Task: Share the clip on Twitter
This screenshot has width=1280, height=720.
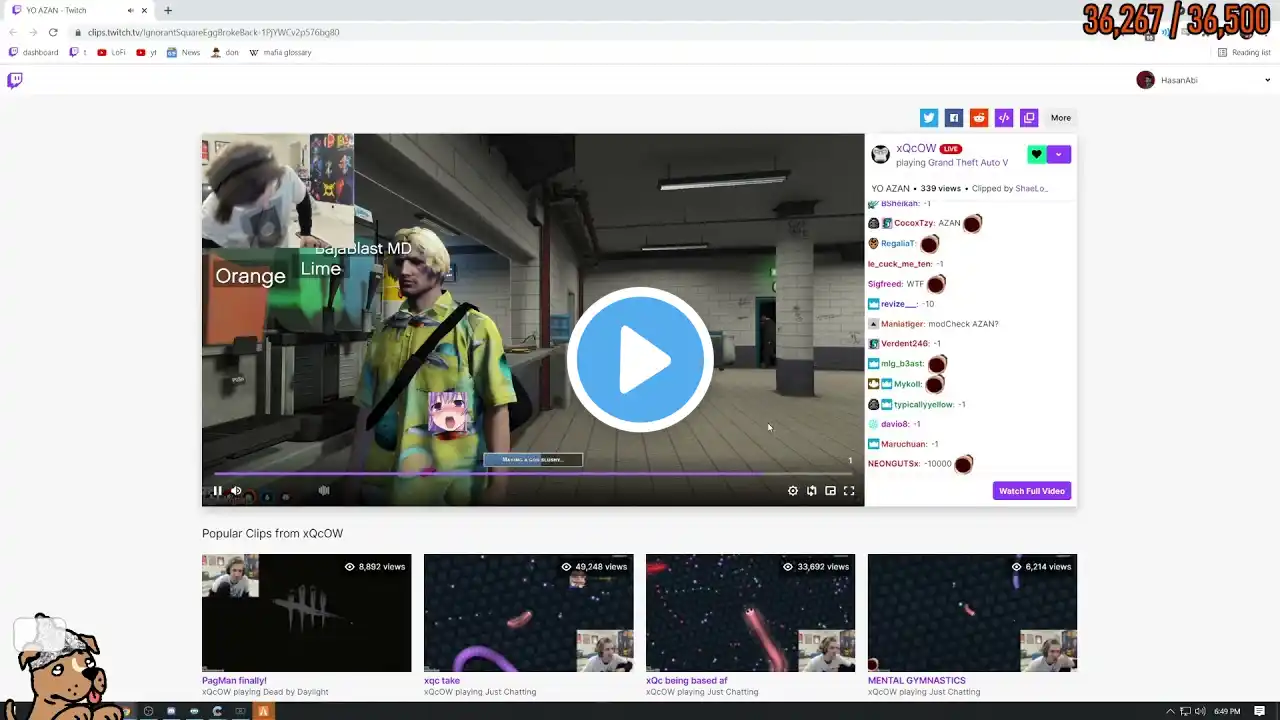Action: pyautogui.click(x=929, y=118)
